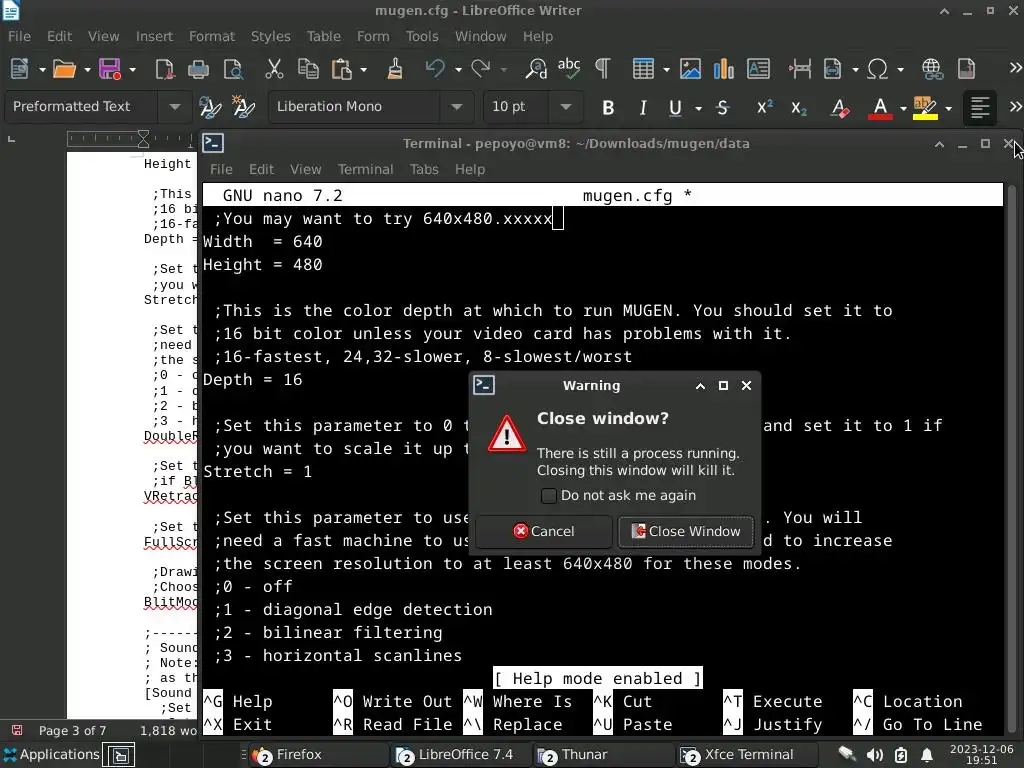1024x768 pixels.
Task: Toggle formatting marks pilcrow icon
Action: pos(602,69)
